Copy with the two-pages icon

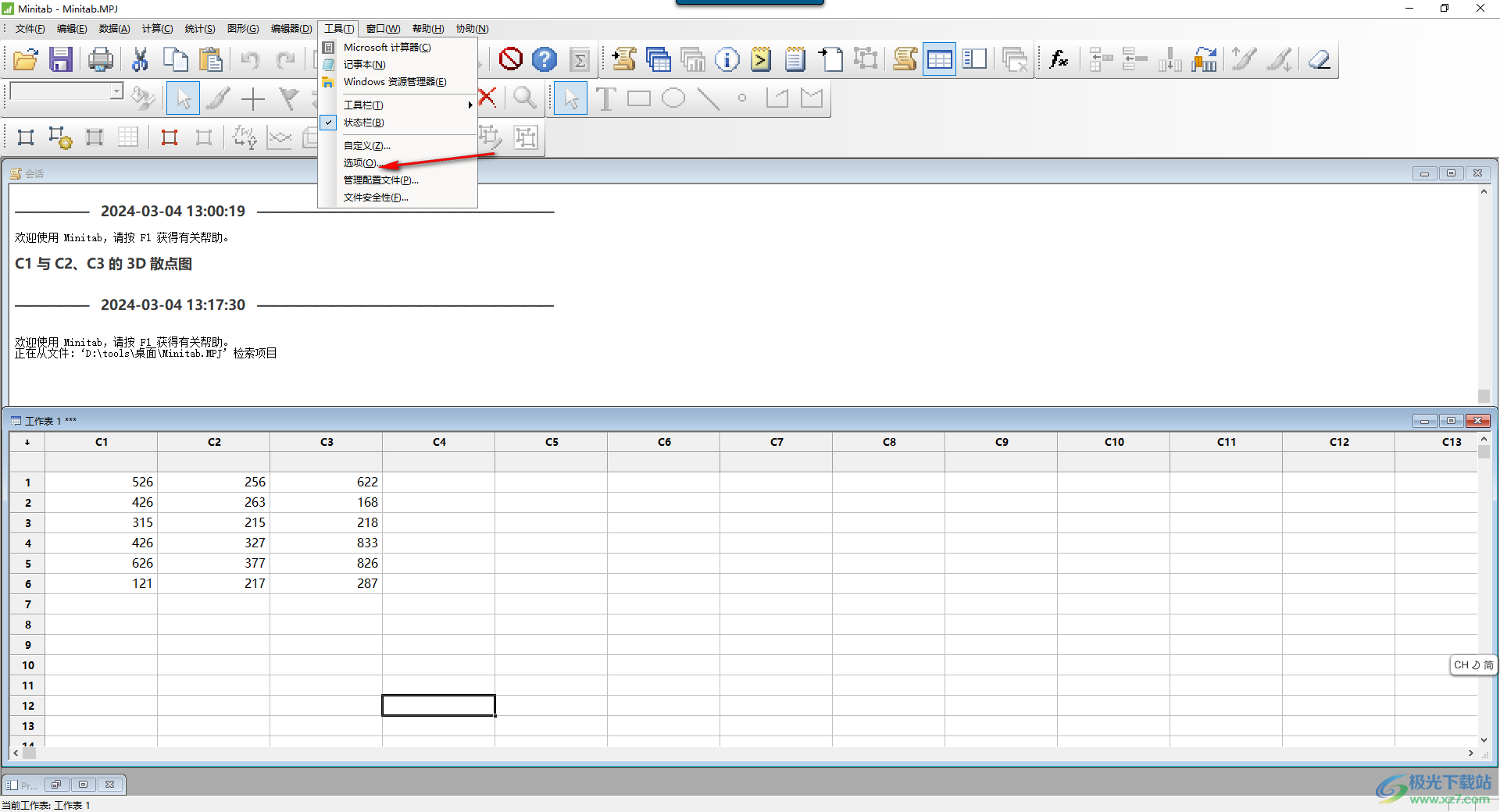(176, 59)
